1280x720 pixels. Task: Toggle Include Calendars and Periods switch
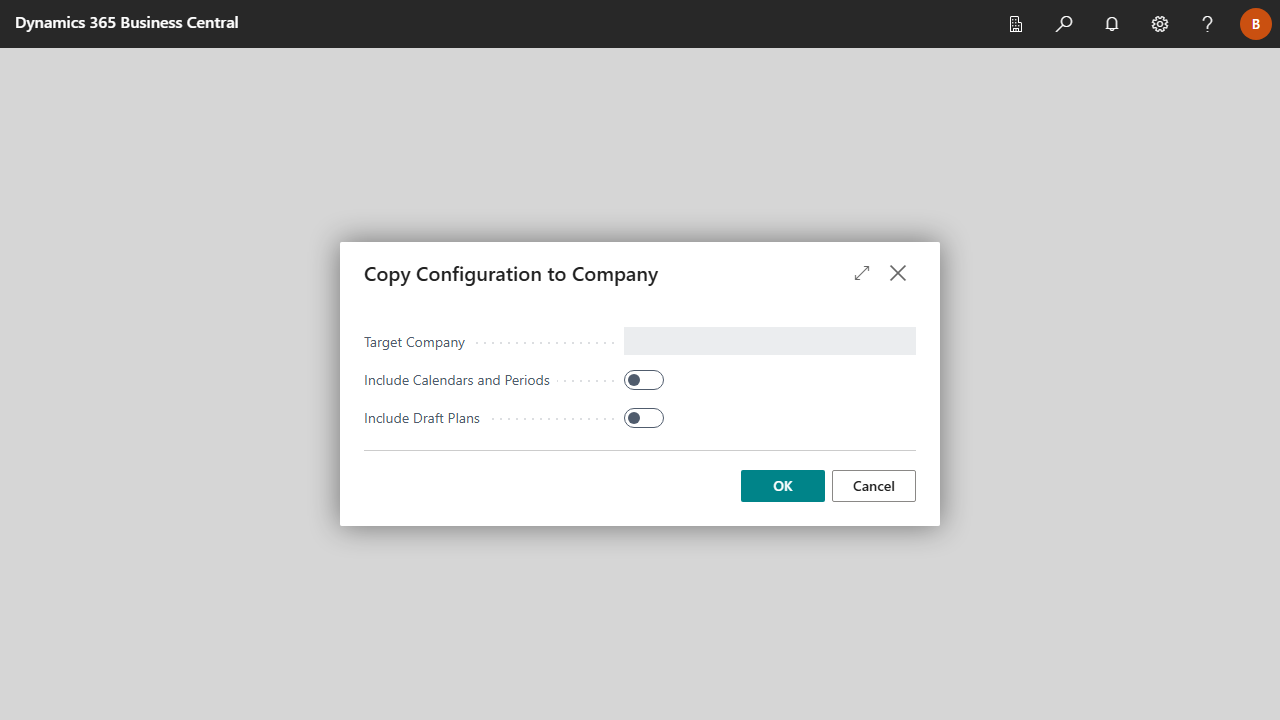(x=644, y=380)
